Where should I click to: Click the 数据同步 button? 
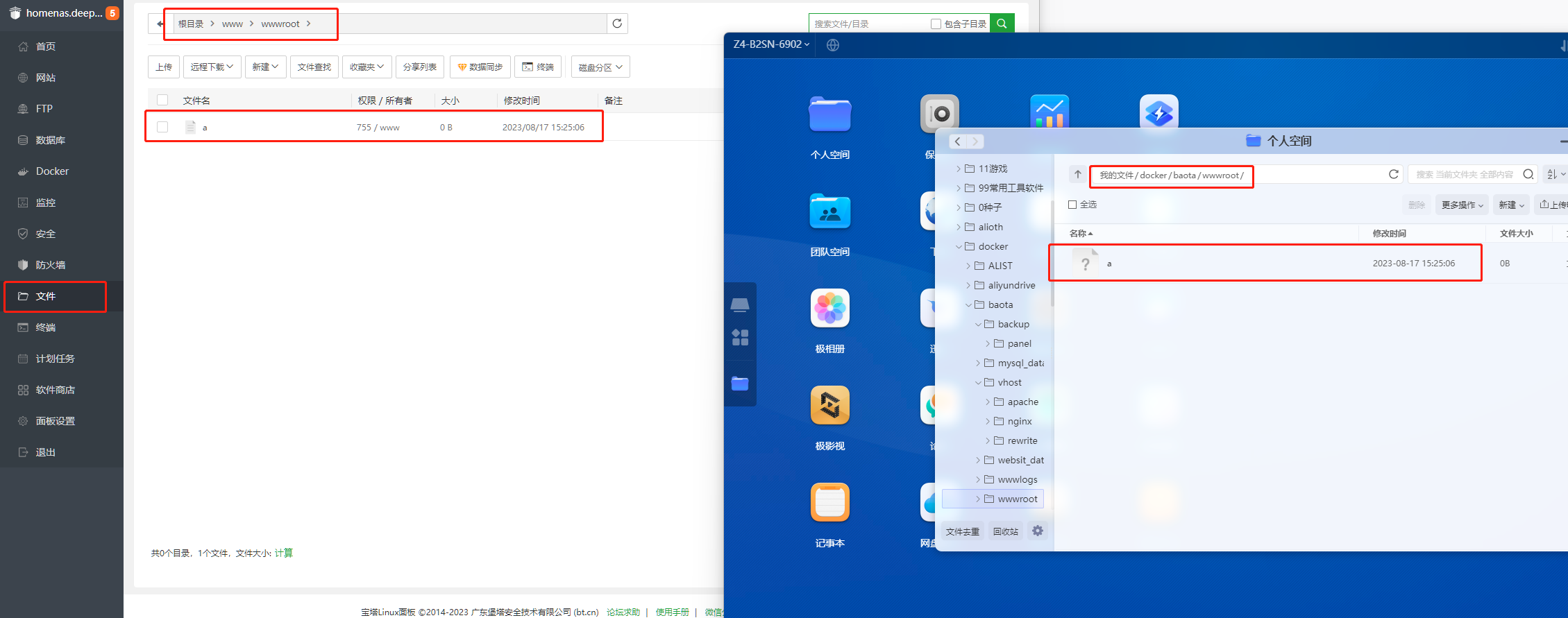[x=480, y=67]
